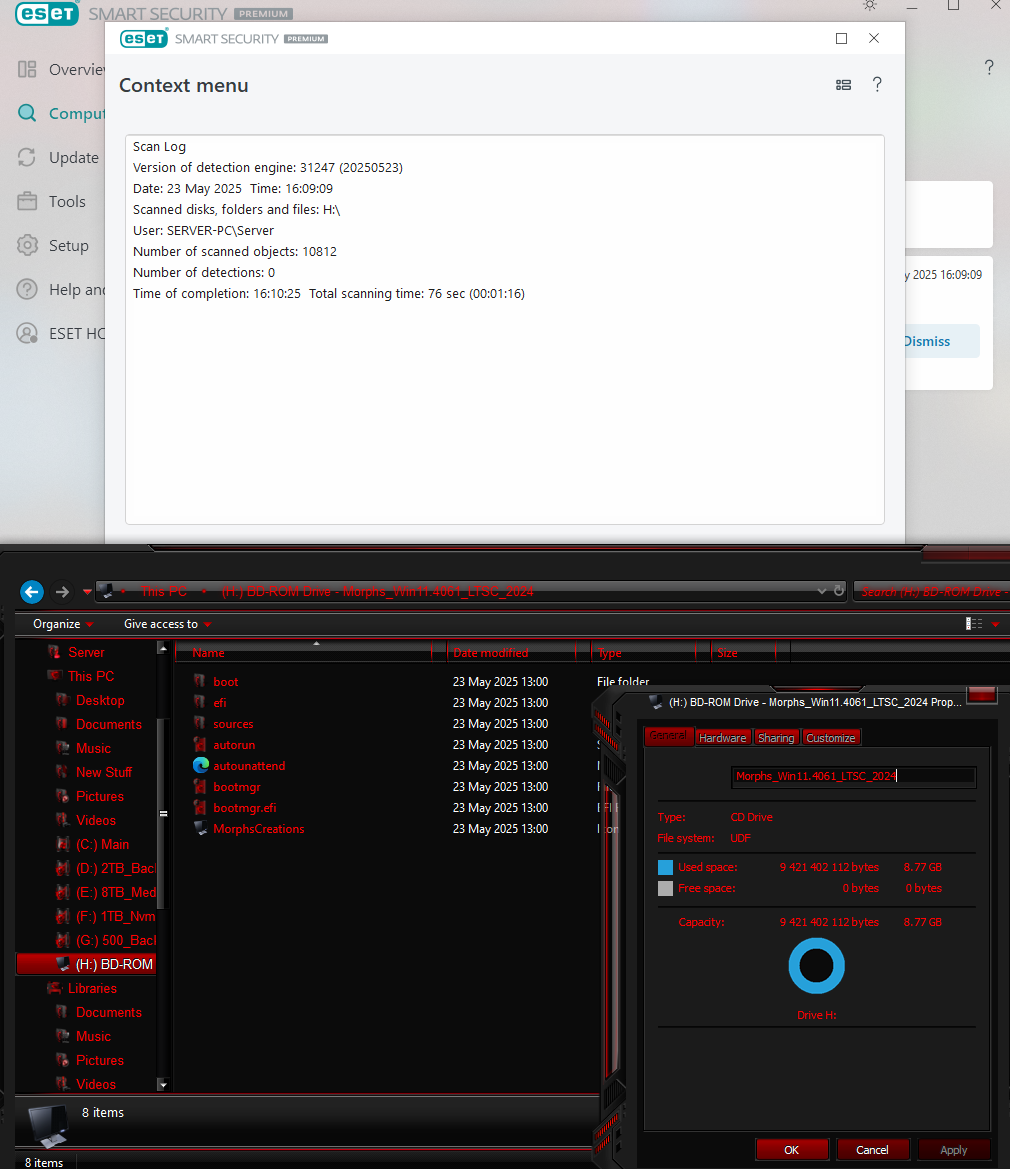Viewport: 1010px width, 1169px height.
Task: Sort files by Type column
Action: point(644,652)
